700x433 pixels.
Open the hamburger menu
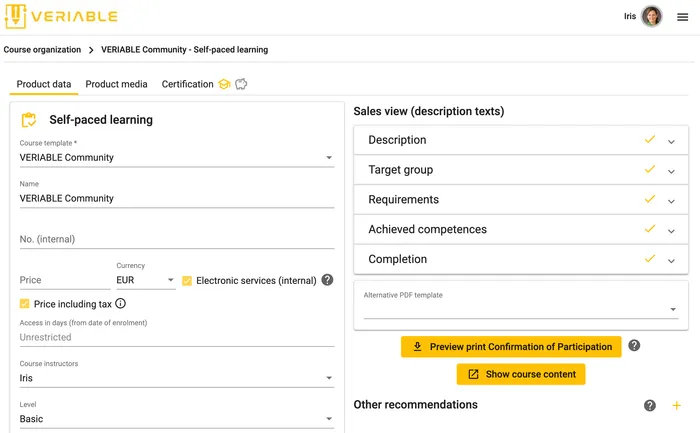[682, 17]
